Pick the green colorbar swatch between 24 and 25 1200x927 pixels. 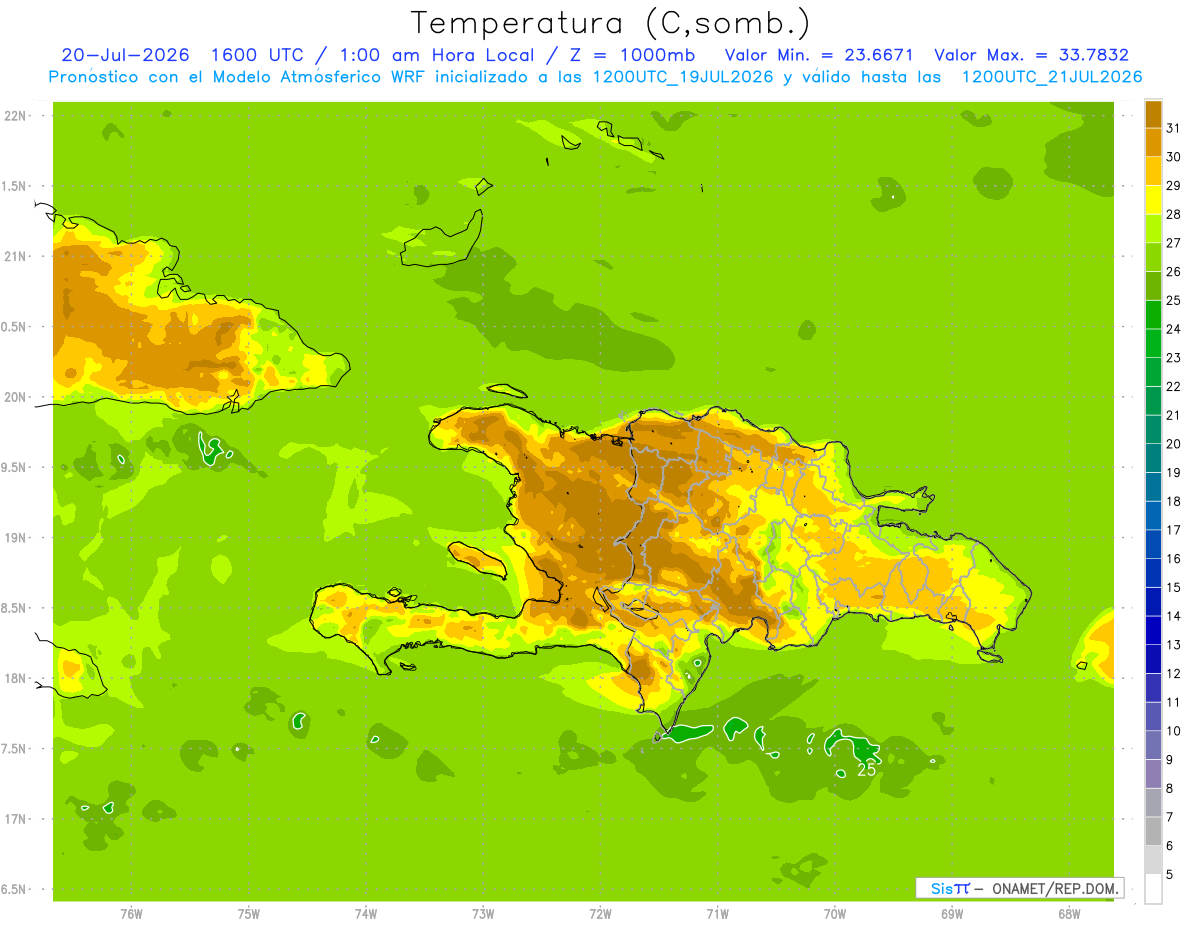[1154, 315]
